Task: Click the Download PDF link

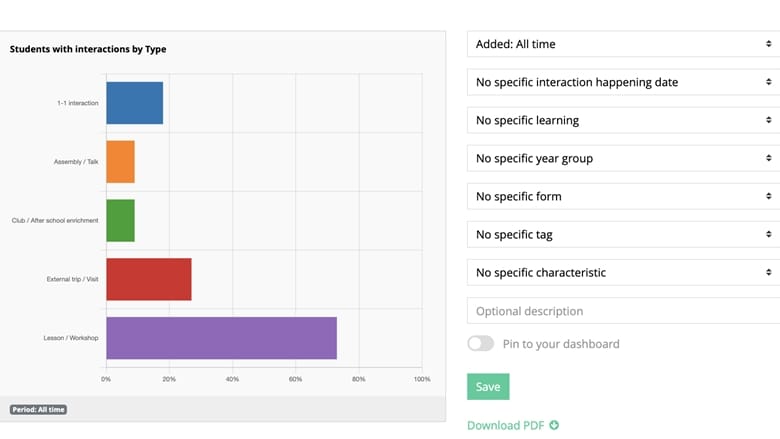Action: click(506, 425)
